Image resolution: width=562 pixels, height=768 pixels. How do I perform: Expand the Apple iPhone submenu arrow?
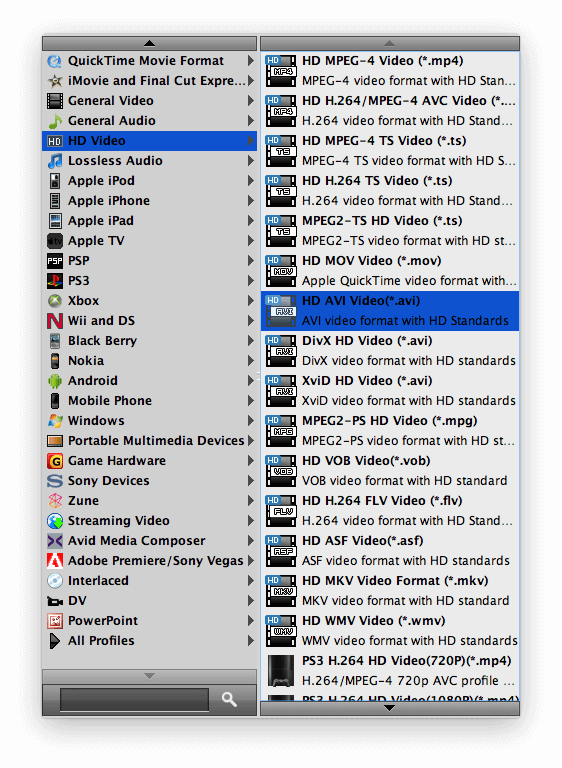[251, 201]
